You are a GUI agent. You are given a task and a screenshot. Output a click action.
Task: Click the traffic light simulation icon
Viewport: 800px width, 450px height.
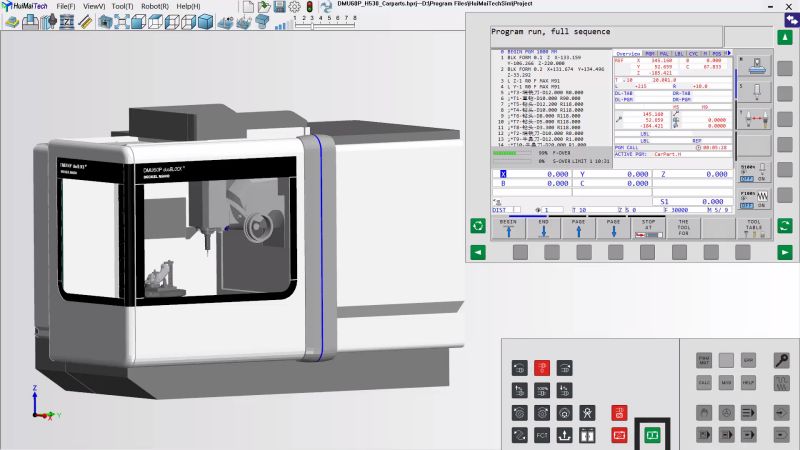[x=310, y=6]
